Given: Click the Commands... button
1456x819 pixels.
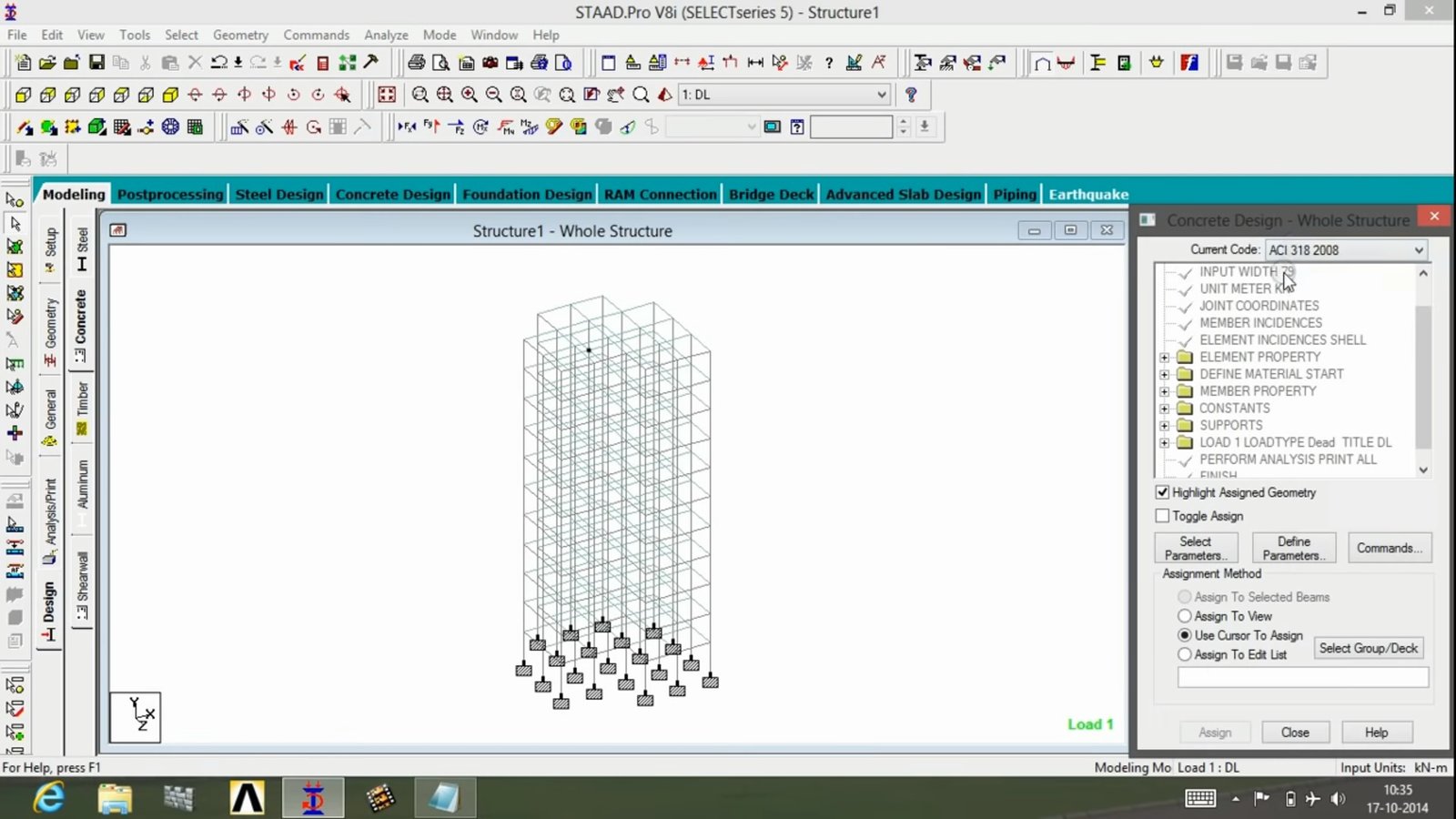Looking at the screenshot, I should click(x=1390, y=548).
